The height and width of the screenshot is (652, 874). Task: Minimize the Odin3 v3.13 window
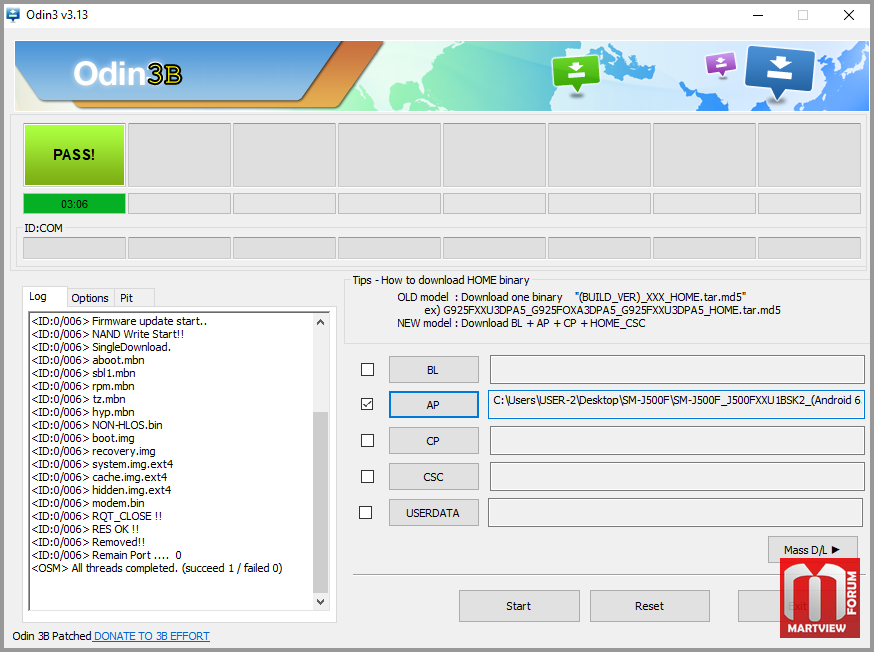pos(758,15)
